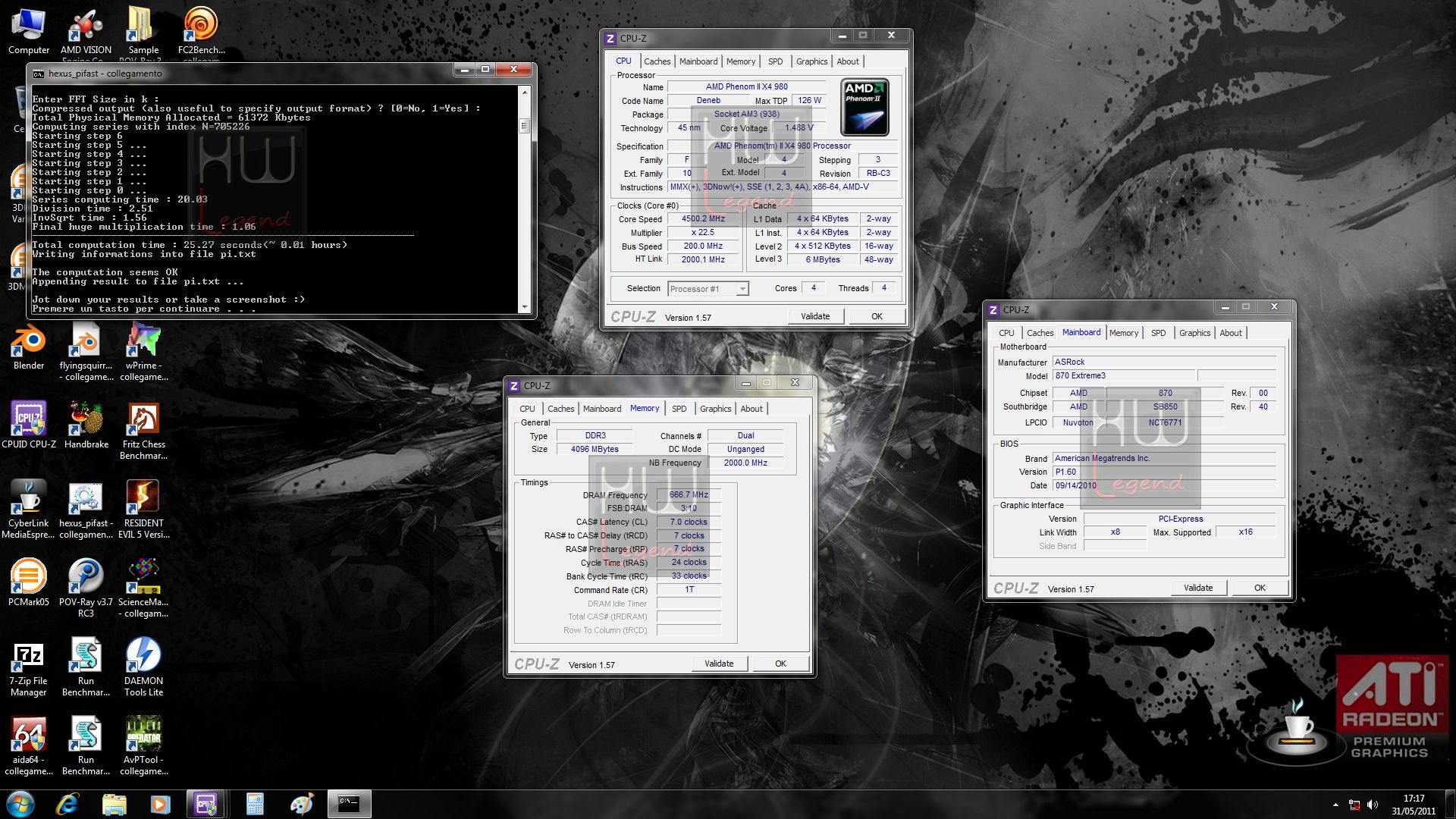
Task: Launch CPUID CPU-Z desktop icon
Action: pyautogui.click(x=29, y=425)
